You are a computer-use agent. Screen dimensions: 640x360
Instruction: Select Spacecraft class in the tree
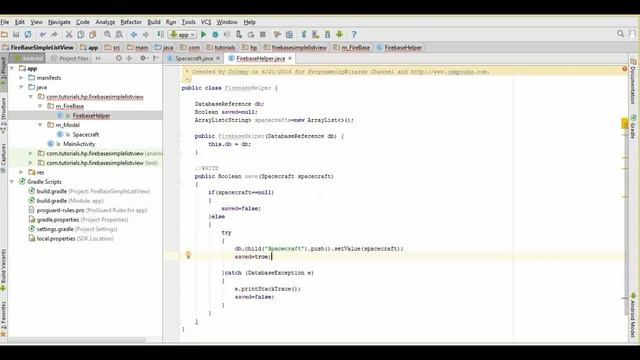[85, 134]
